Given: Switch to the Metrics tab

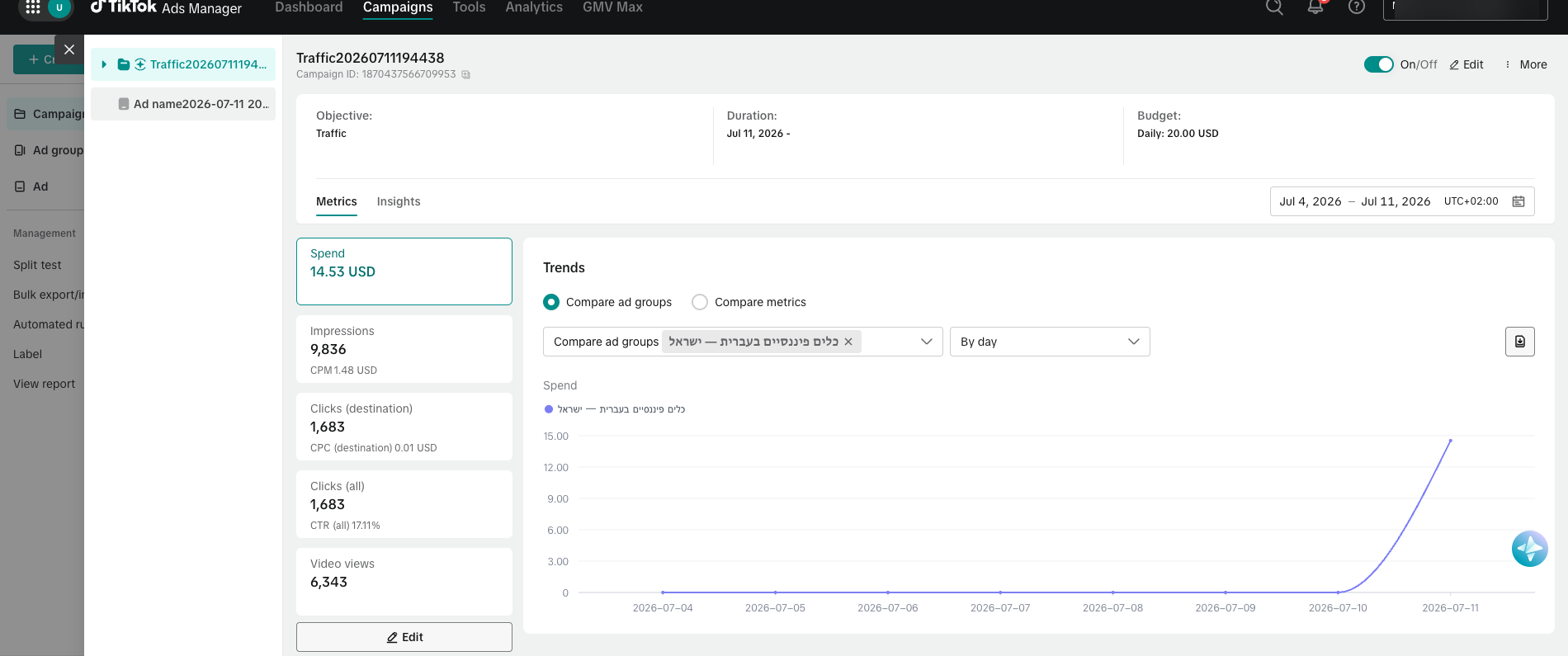Looking at the screenshot, I should [337, 201].
